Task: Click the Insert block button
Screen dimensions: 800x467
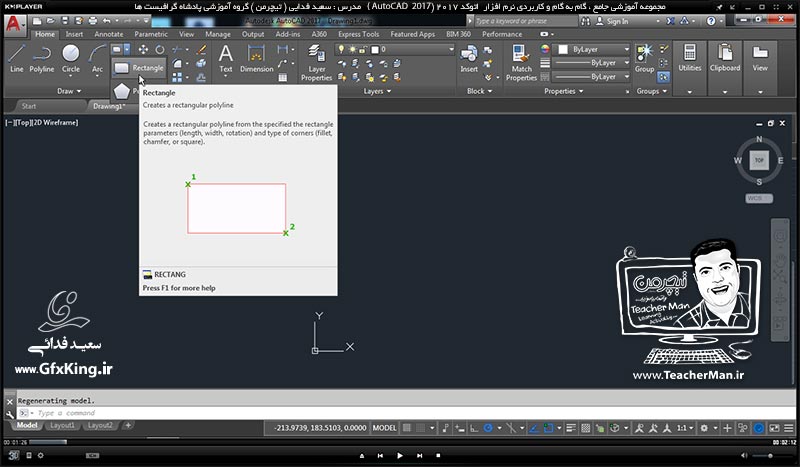Action: coord(468,59)
